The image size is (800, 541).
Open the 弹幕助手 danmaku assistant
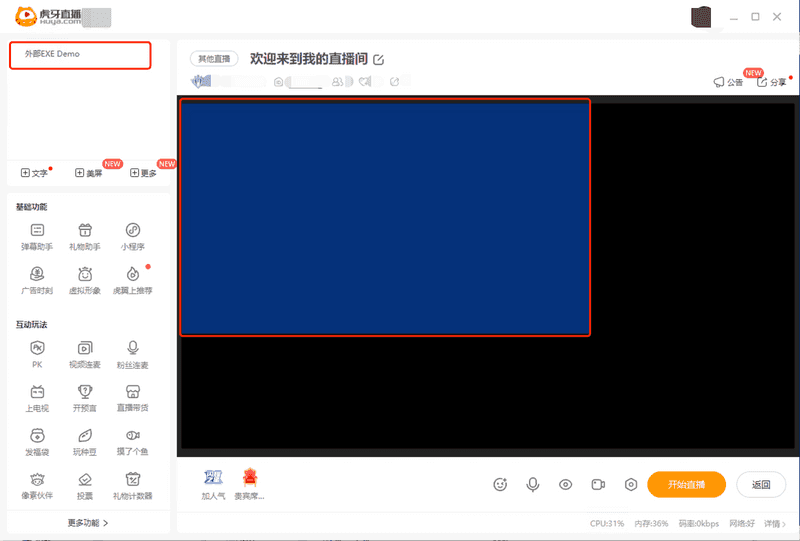(37, 237)
